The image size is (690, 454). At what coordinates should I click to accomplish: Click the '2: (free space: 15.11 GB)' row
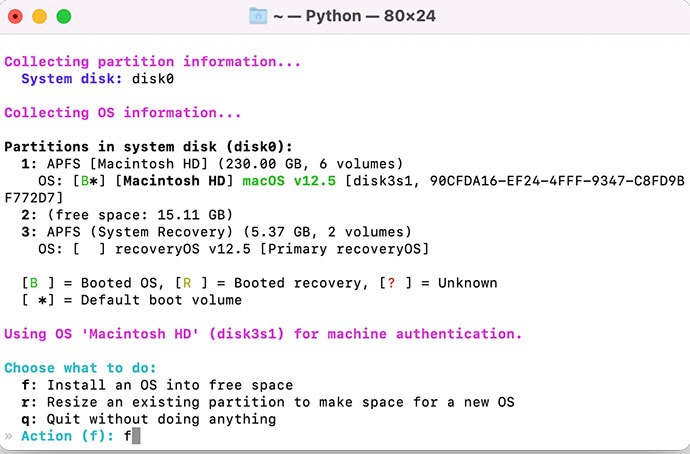tap(127, 215)
